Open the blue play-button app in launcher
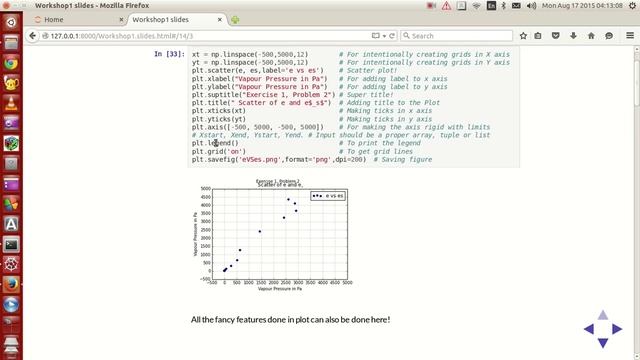This screenshot has height=360, width=640. point(11,304)
